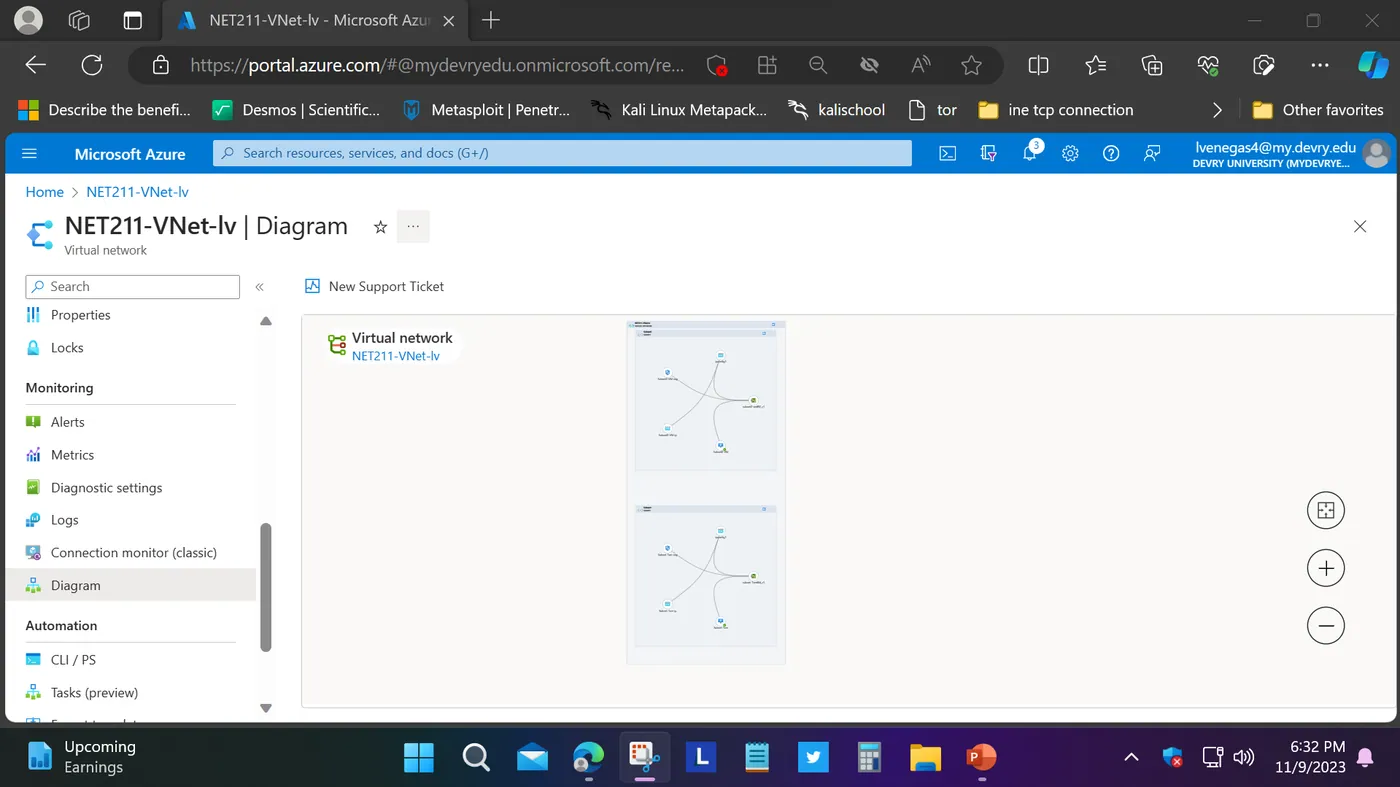Click the Azure global search bar
Screen dimensions: 1400x787
click(x=562, y=153)
